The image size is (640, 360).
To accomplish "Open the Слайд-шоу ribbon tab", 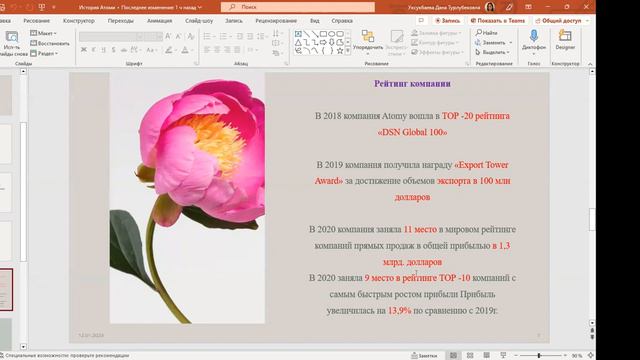I will pyautogui.click(x=199, y=21).
